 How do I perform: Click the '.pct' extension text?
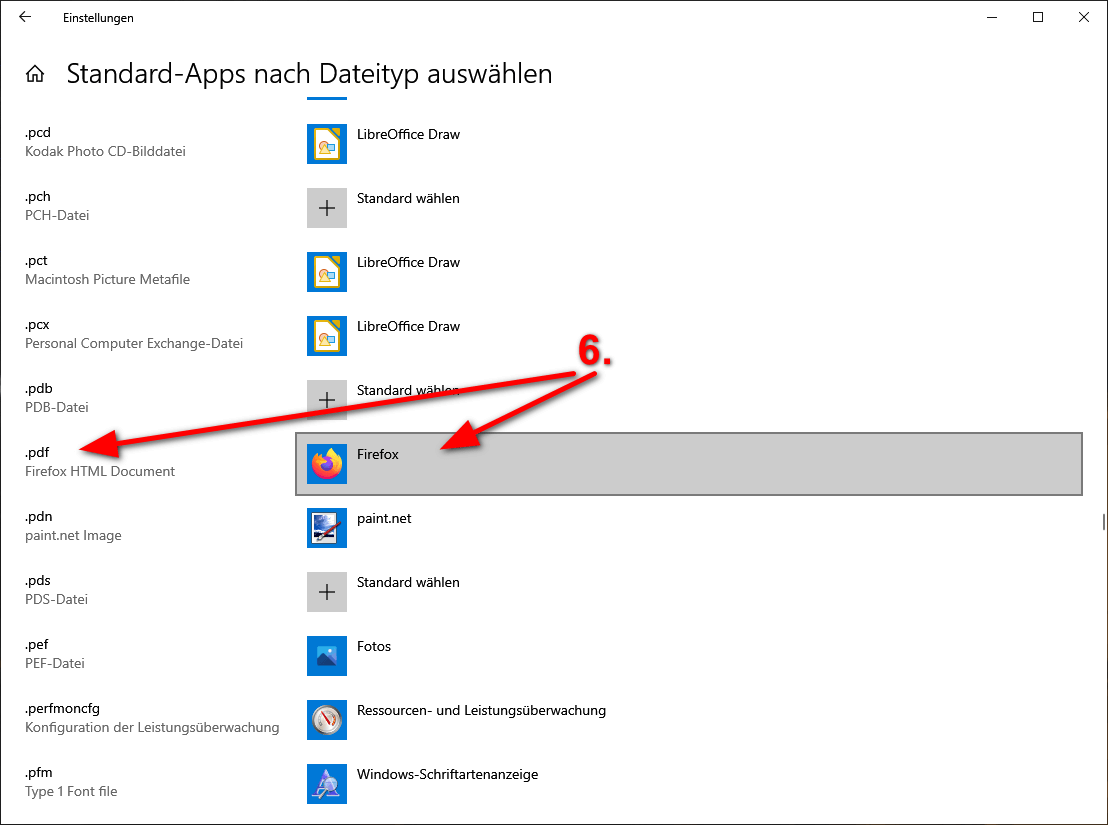pyautogui.click(x=37, y=261)
